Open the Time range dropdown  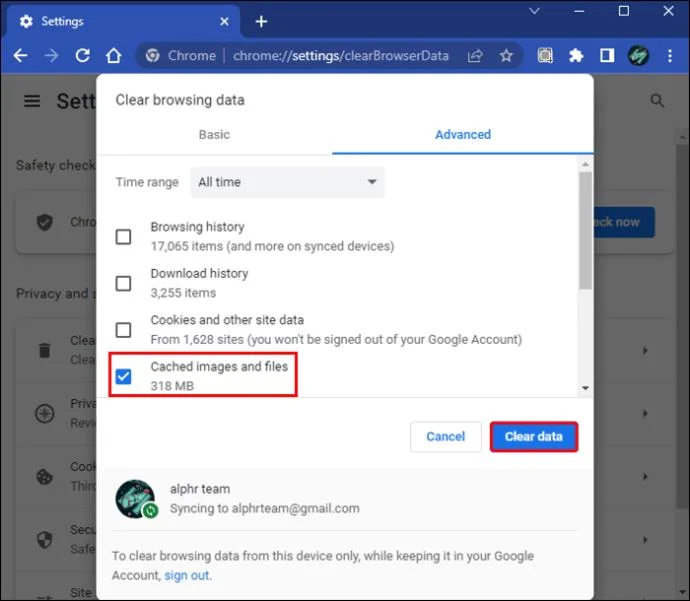pyautogui.click(x=289, y=182)
